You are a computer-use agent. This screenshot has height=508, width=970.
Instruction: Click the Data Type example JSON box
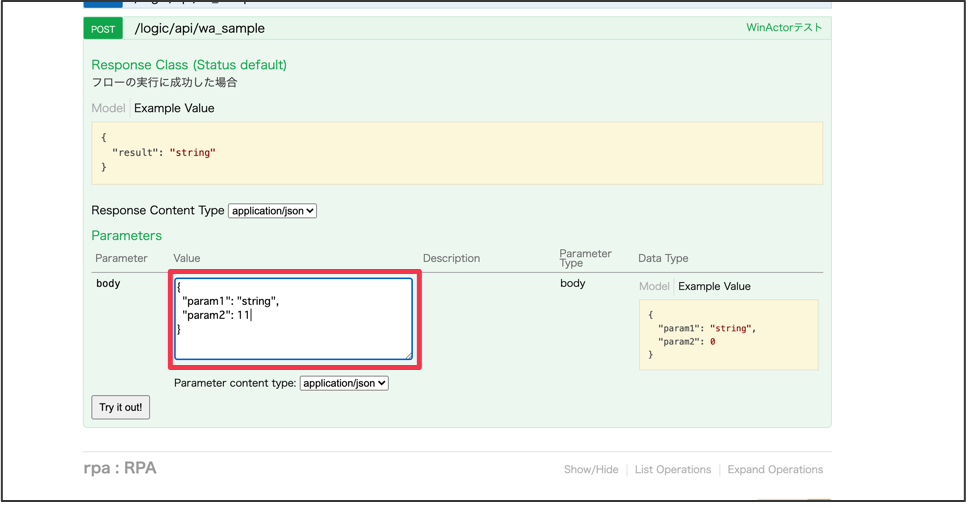point(728,335)
